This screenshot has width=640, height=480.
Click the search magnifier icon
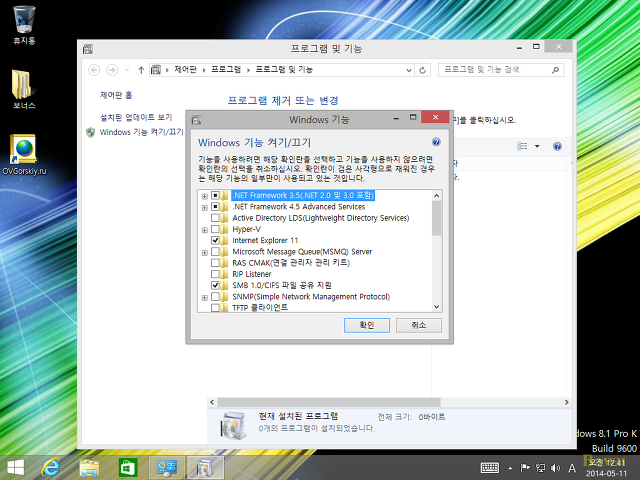pos(555,70)
